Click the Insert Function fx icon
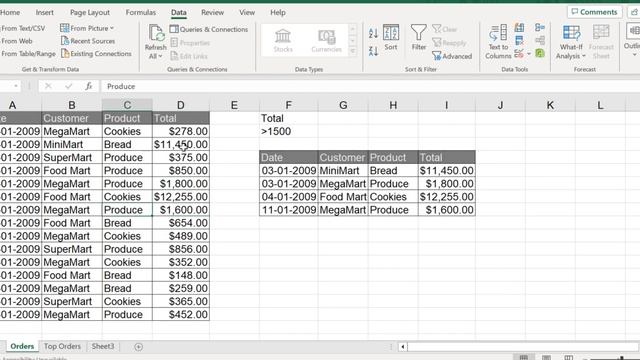Image resolution: width=640 pixels, height=360 pixels. click(x=89, y=86)
